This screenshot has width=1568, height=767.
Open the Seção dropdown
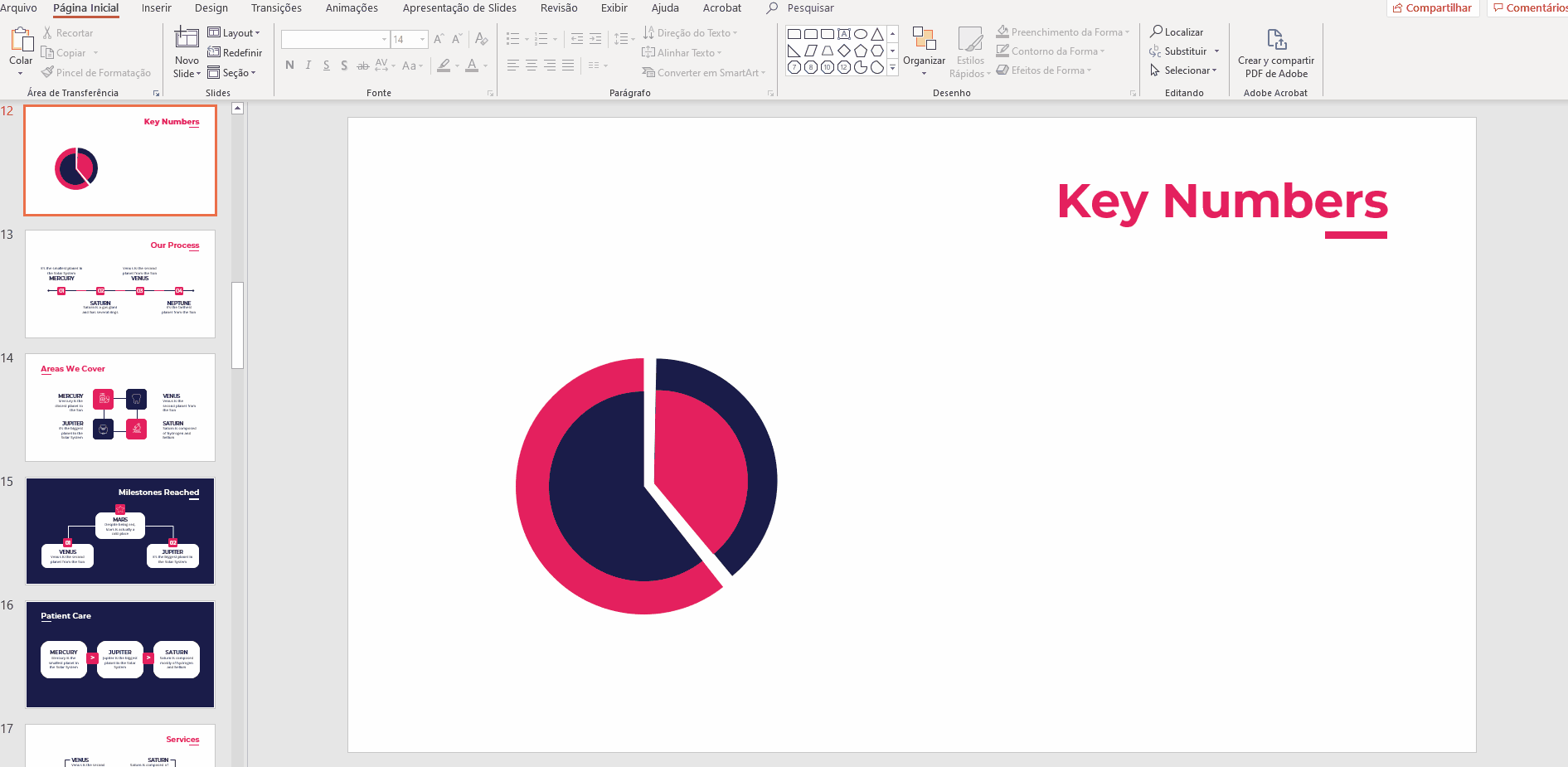click(231, 73)
